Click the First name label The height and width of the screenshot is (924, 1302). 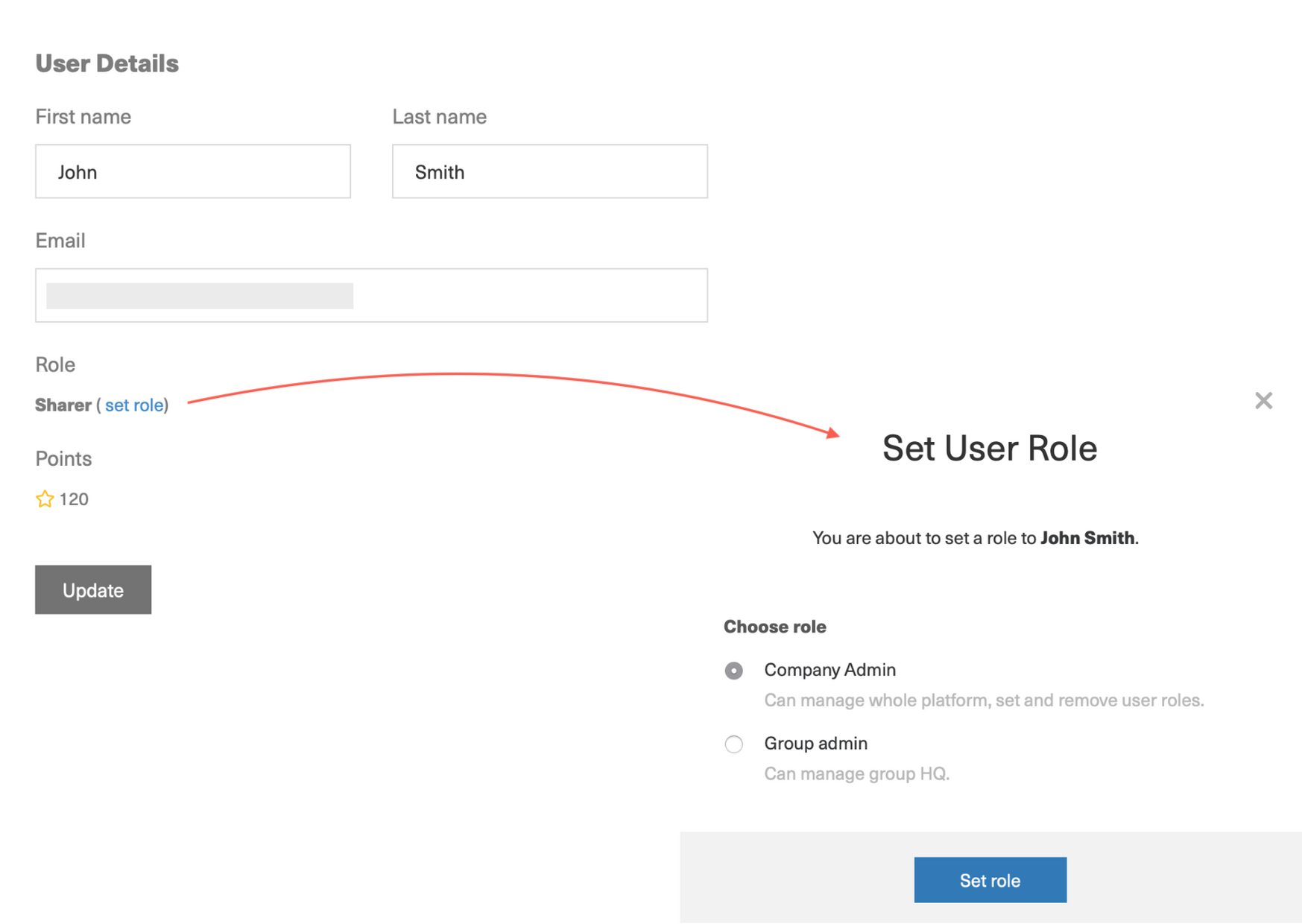click(x=83, y=117)
